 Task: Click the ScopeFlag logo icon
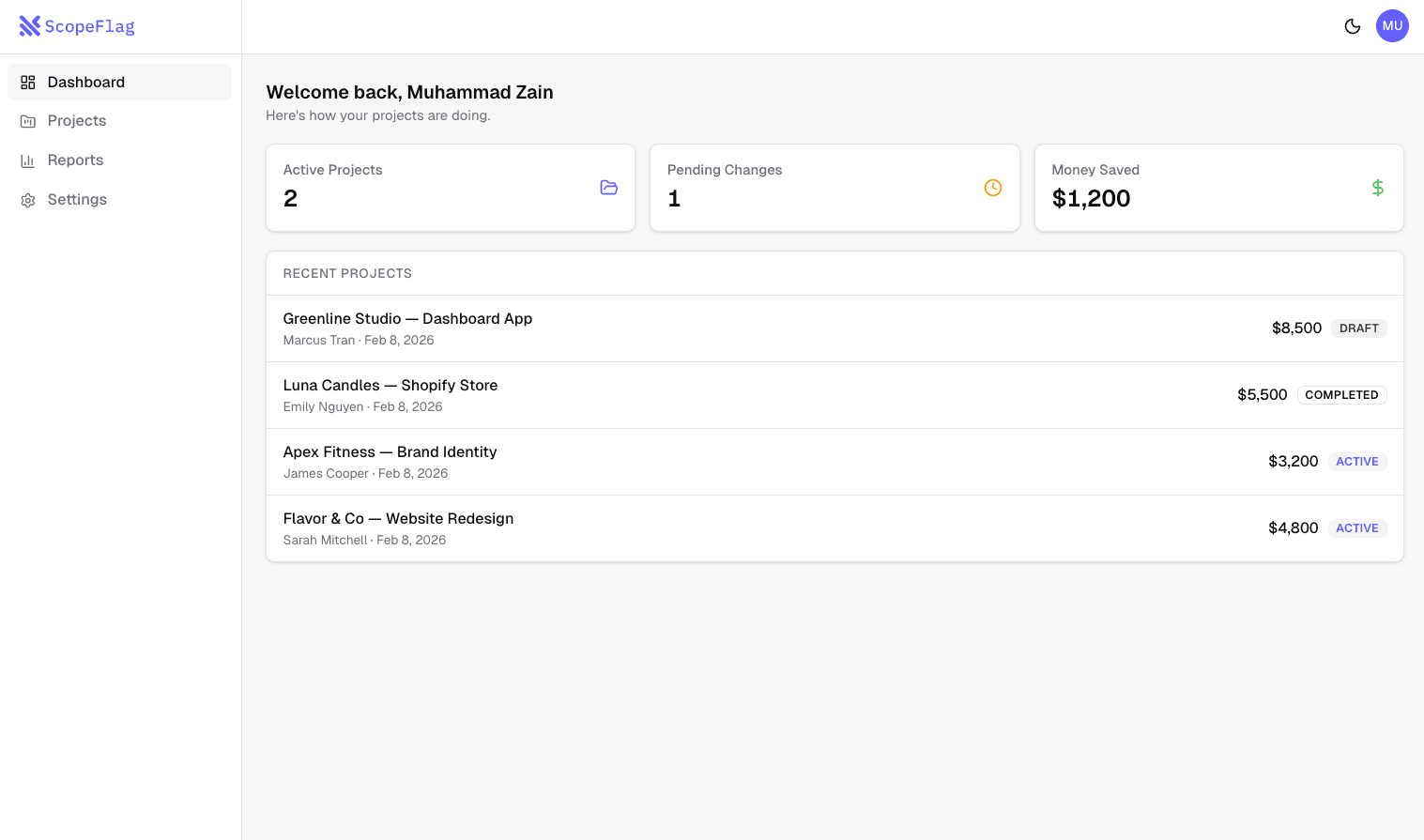[30, 25]
